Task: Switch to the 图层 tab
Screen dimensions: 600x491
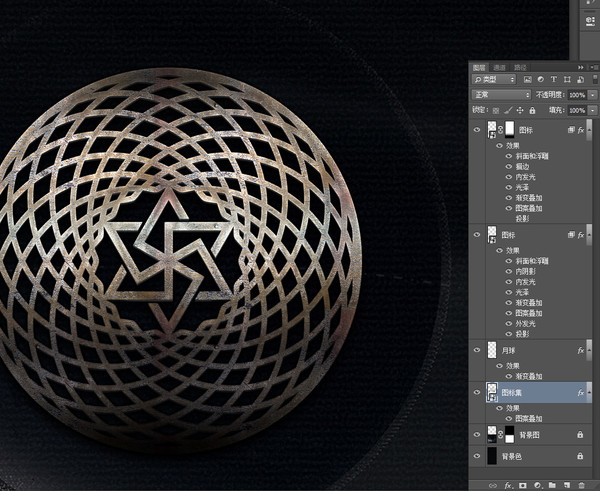Action: pyautogui.click(x=479, y=68)
